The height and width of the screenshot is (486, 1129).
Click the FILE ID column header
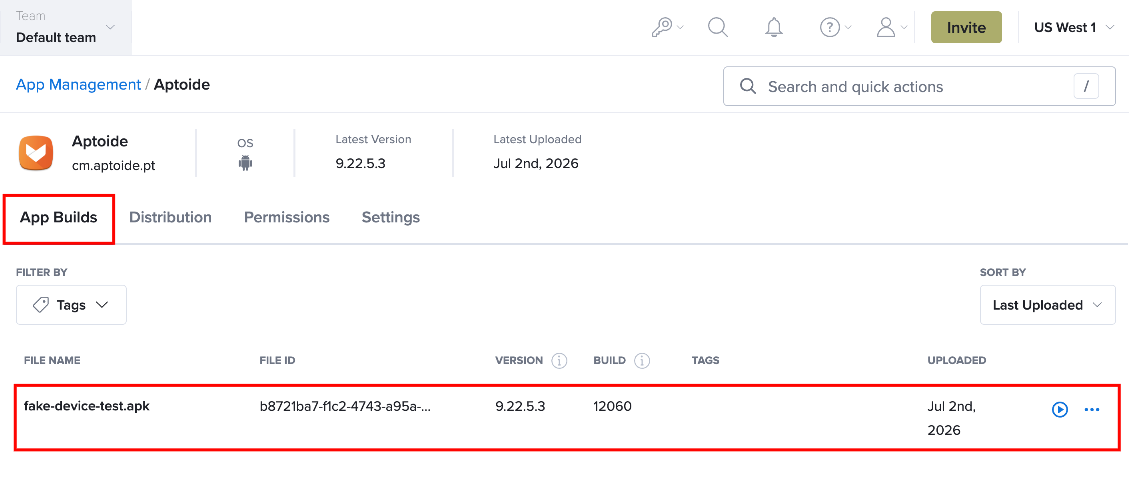click(x=278, y=360)
